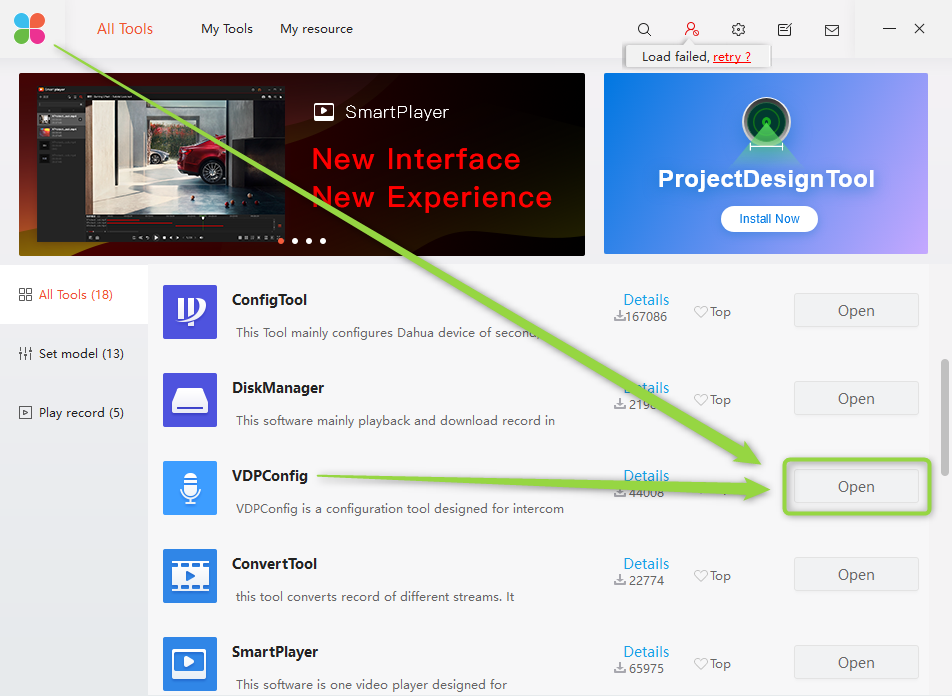952x696 pixels.
Task: Select the fourth banner carousel dot
Action: [323, 241]
